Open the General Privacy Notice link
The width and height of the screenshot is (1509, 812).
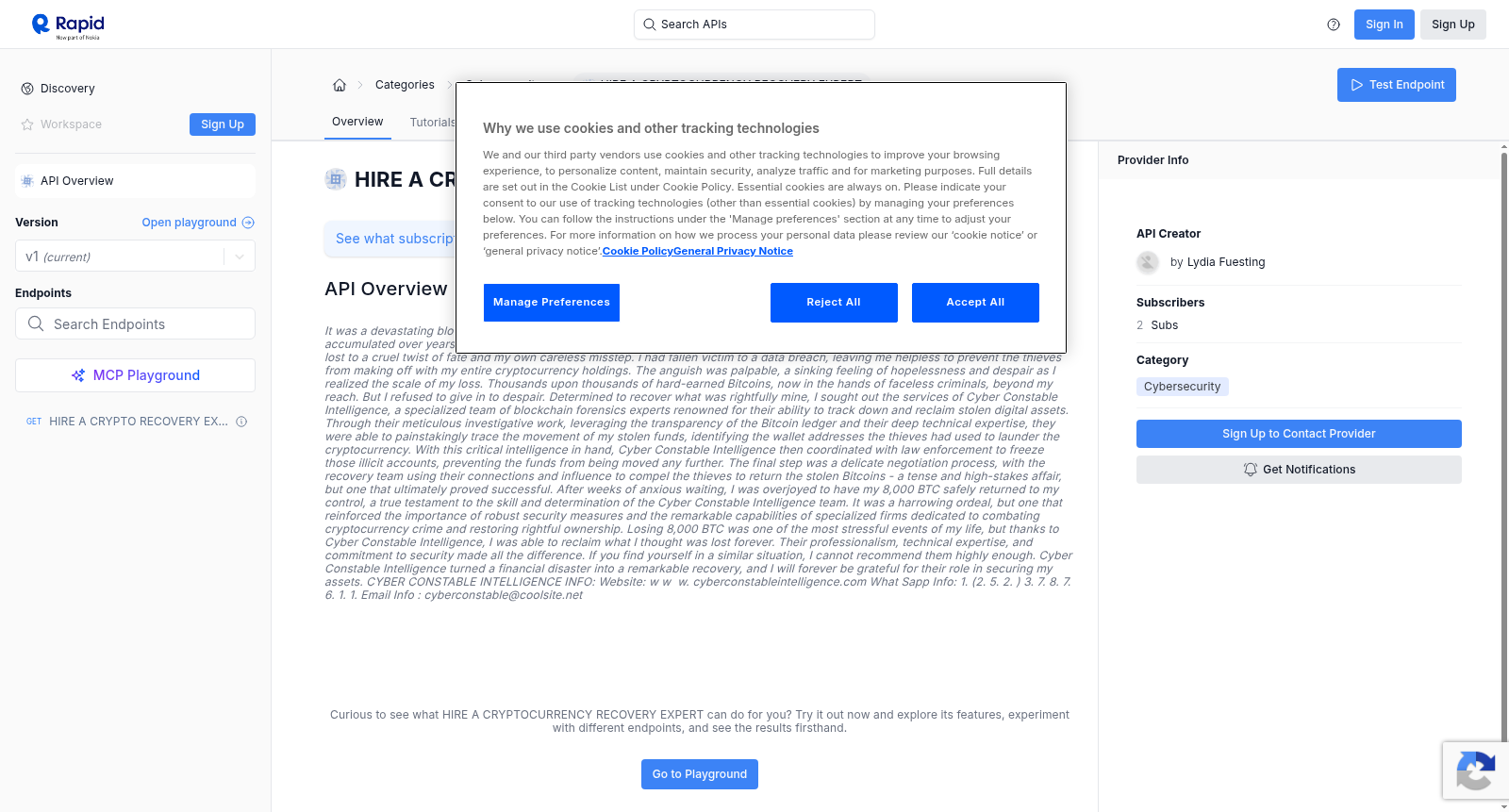tap(733, 251)
